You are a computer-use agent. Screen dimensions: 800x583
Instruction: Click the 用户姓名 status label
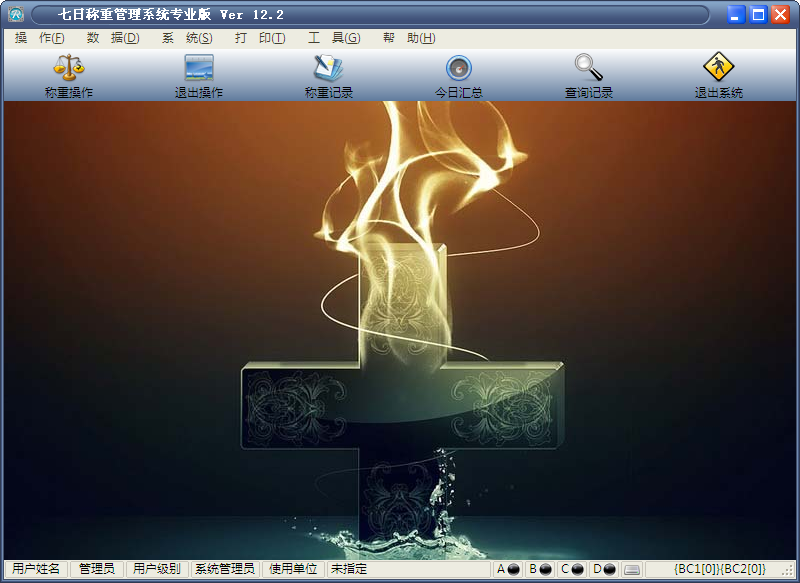coord(36,569)
